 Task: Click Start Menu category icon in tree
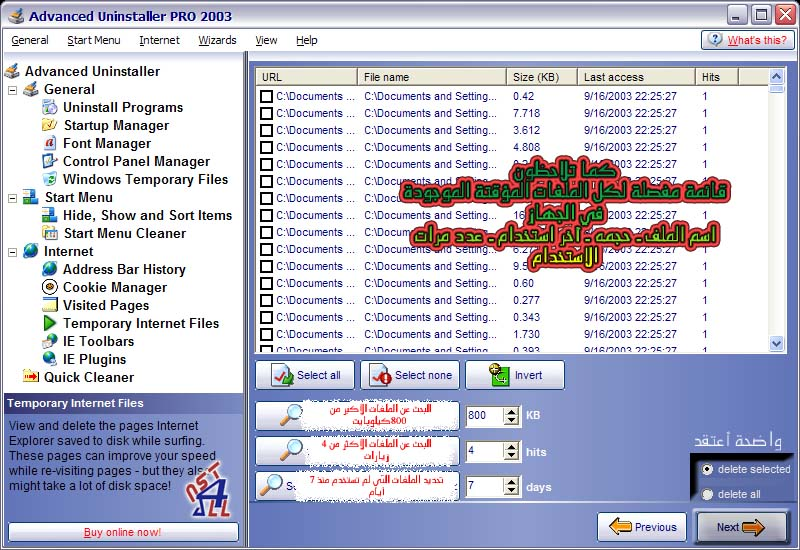(31, 197)
